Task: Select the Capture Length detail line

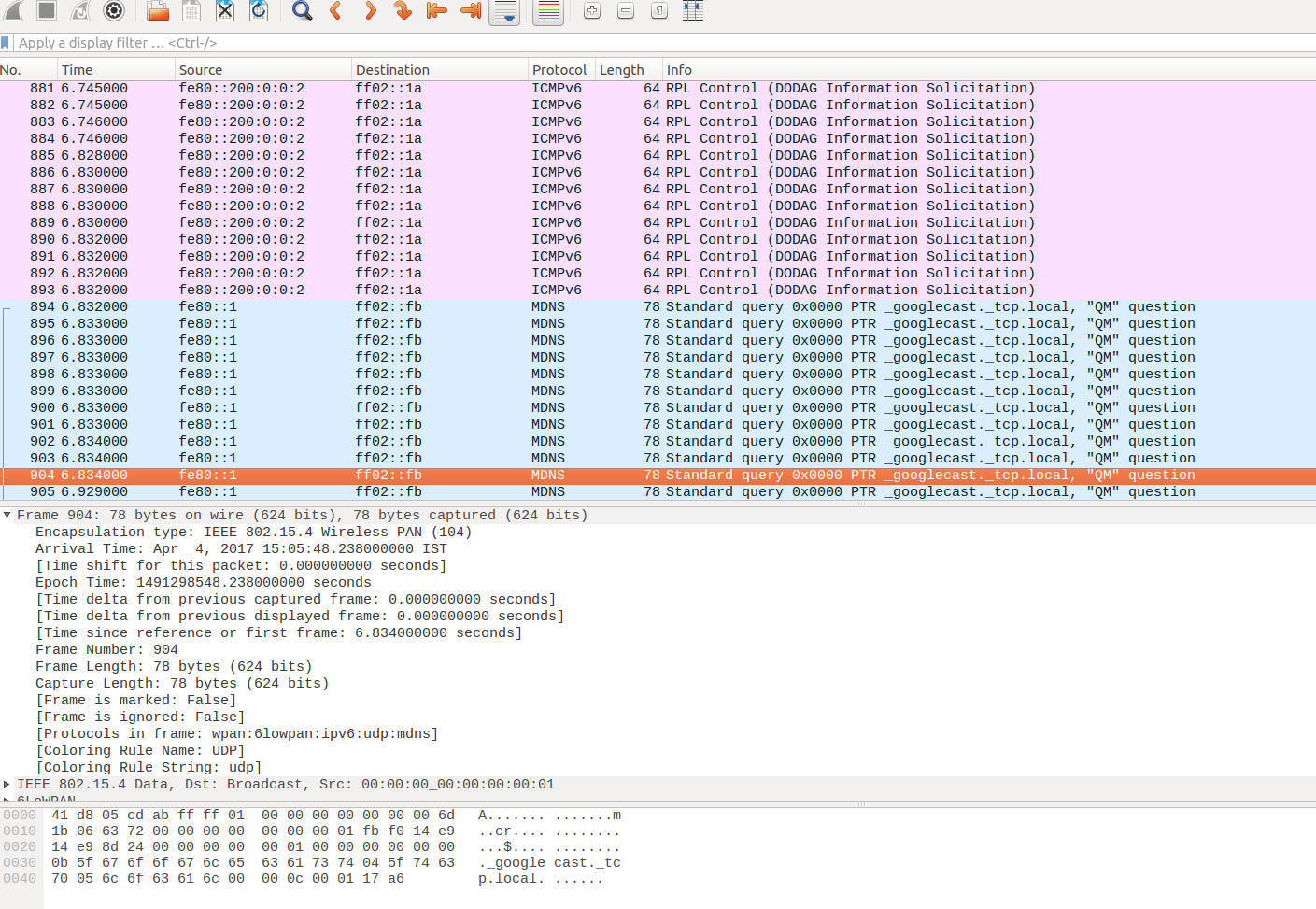Action: pyautogui.click(x=182, y=684)
